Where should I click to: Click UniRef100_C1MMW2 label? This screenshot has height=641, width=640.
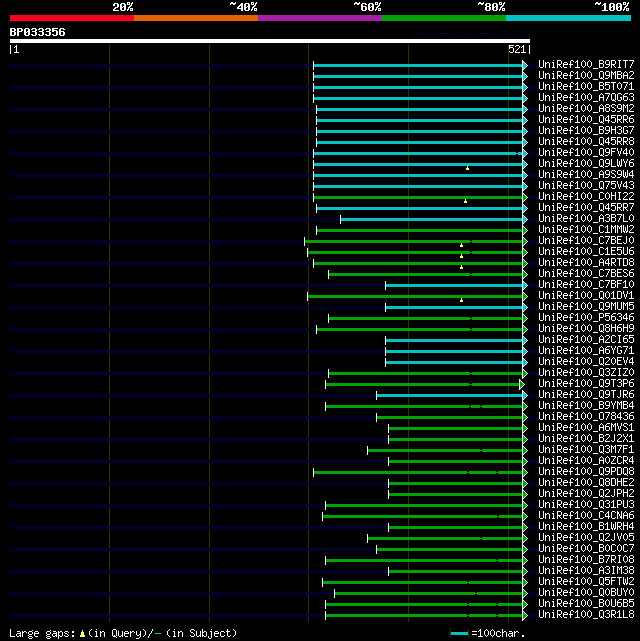tap(586, 230)
